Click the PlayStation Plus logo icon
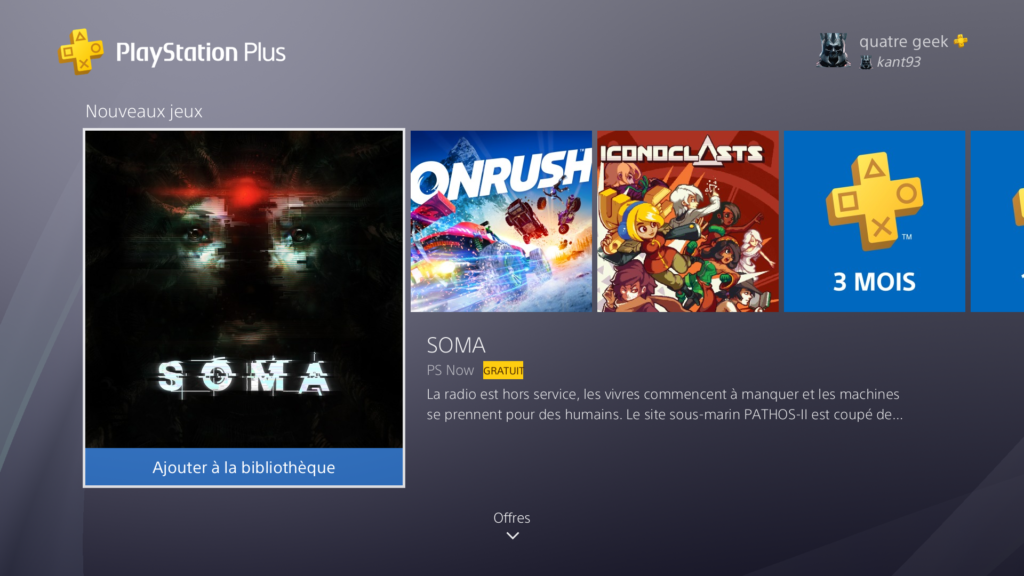Screen dimensions: 1024x576 pyautogui.click(x=81, y=51)
